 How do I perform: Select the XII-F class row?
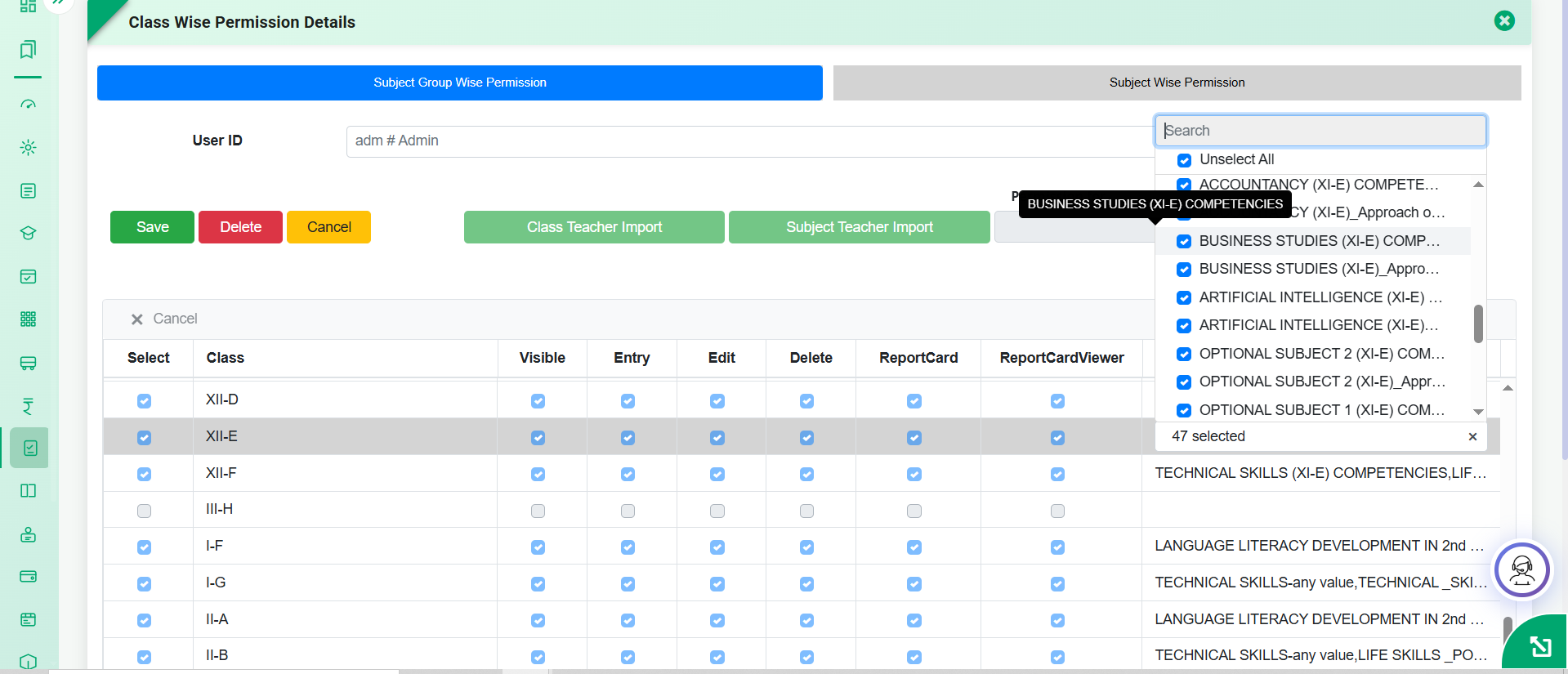click(x=801, y=474)
